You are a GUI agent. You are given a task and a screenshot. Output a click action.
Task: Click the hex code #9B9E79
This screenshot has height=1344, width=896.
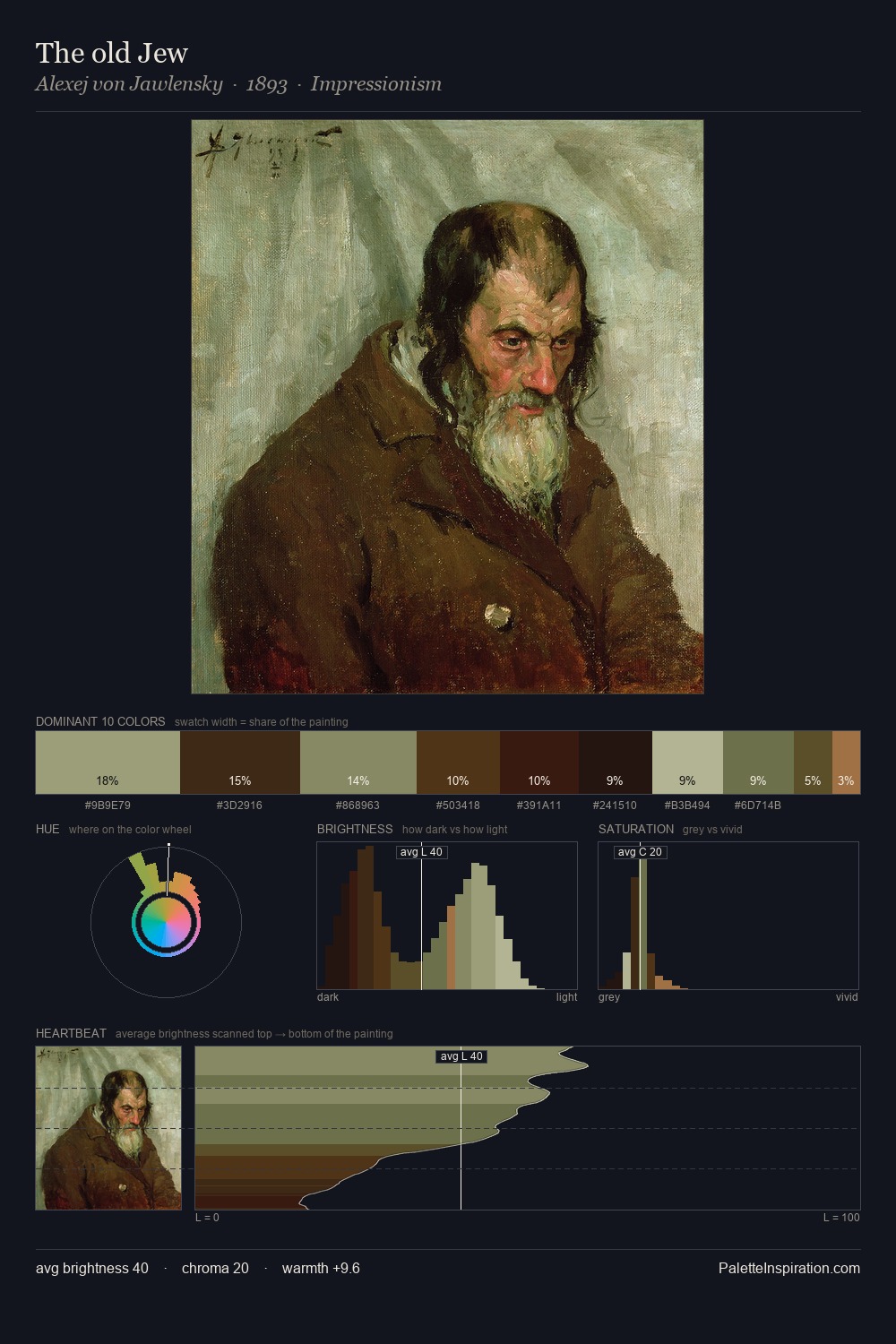[x=108, y=806]
